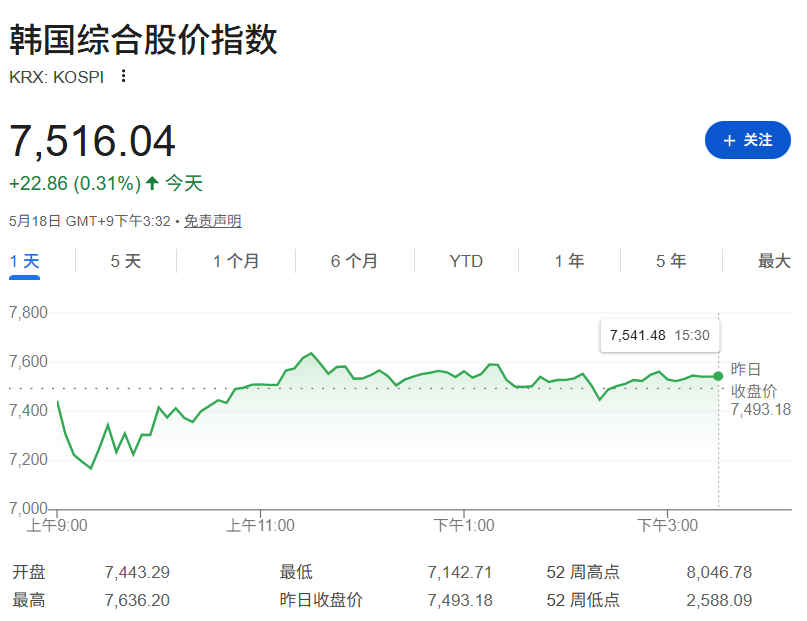Click the 52 周低点 value 2,588.09

[719, 600]
